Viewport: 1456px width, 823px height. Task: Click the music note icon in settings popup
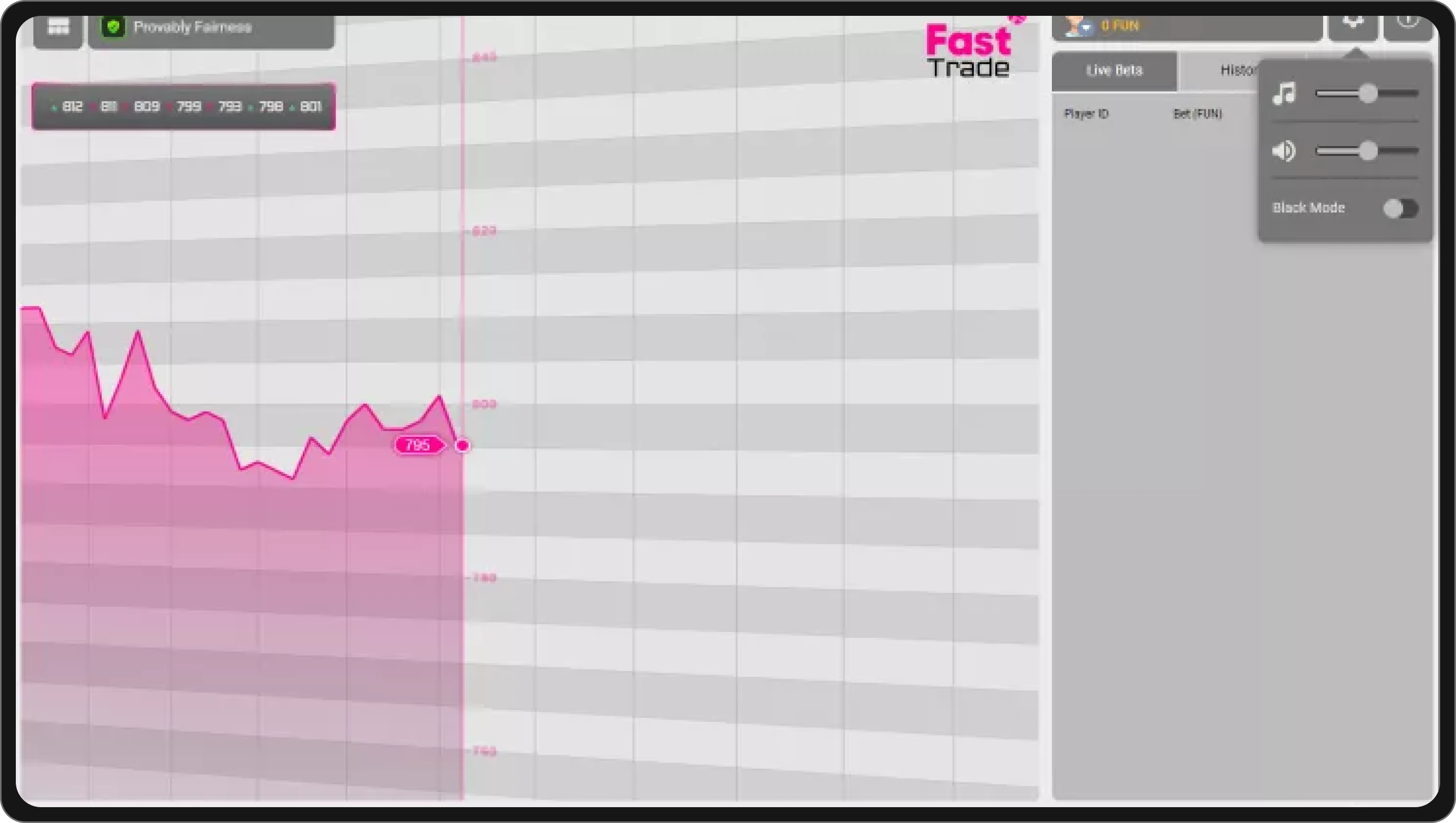pos(1284,94)
